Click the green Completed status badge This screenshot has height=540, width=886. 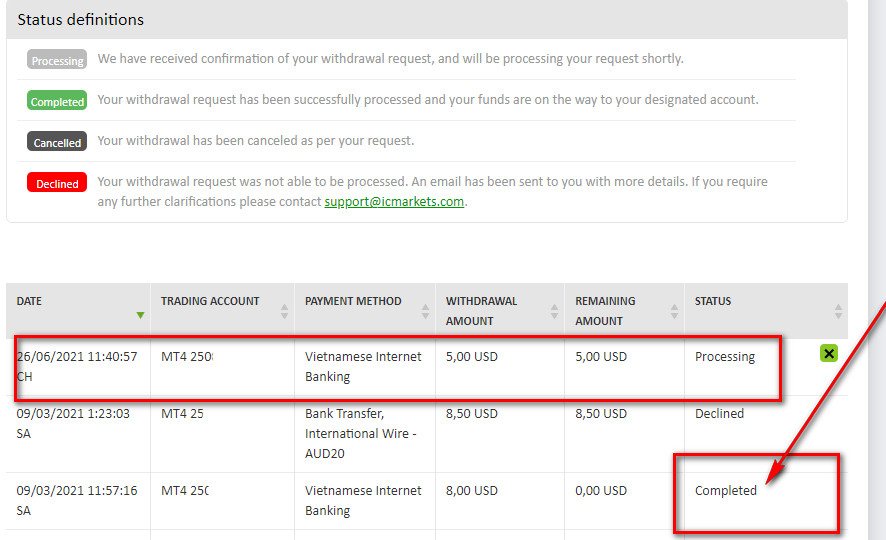tap(57, 102)
